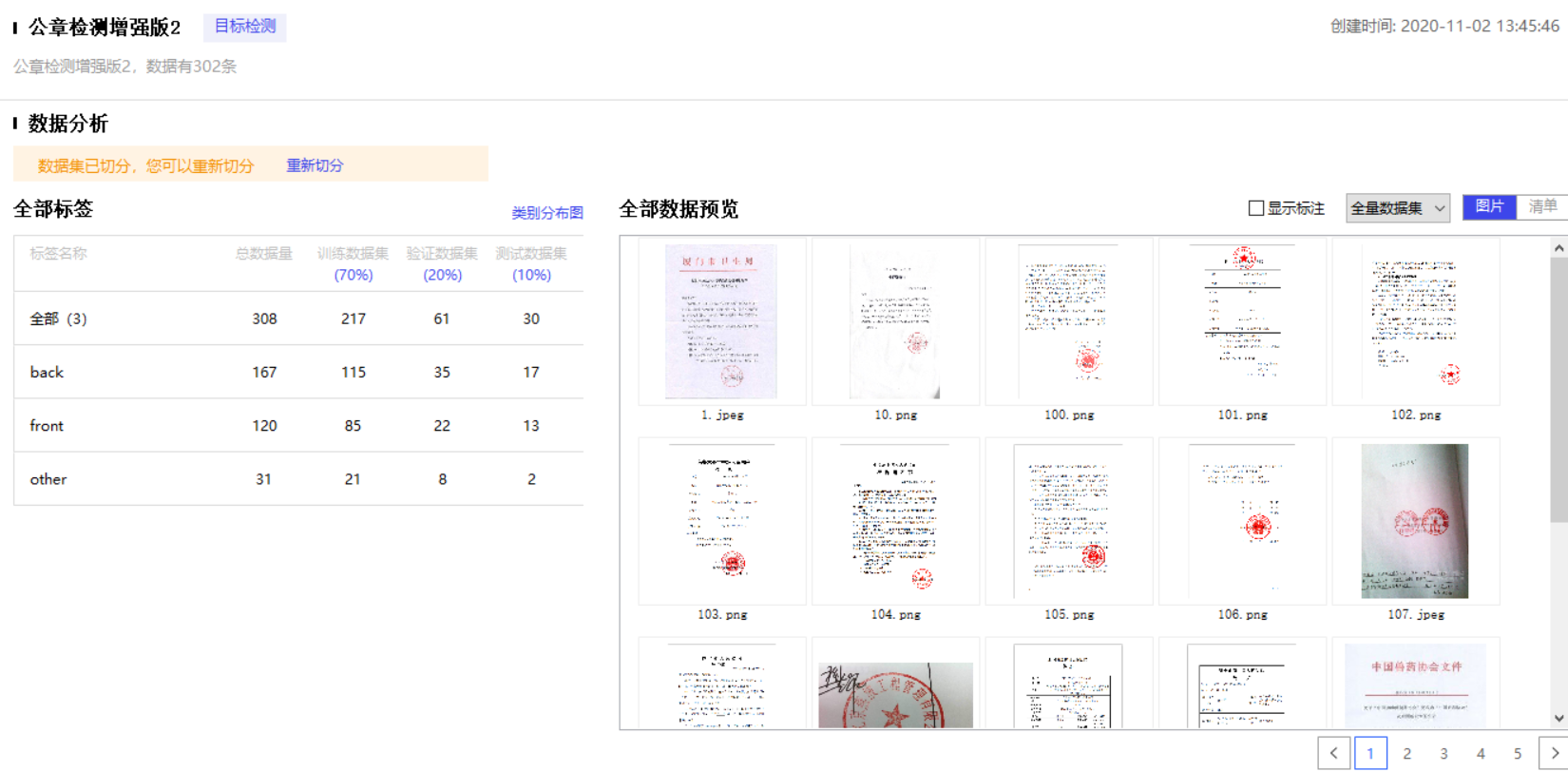The image size is (1568, 772).
Task: Open thumbnail 106.png
Action: click(1242, 521)
